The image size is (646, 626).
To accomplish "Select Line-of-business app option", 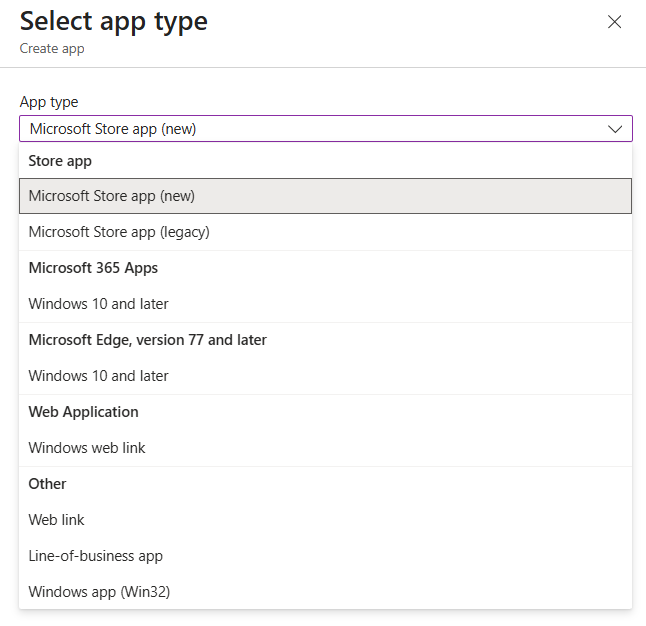I will 325,556.
